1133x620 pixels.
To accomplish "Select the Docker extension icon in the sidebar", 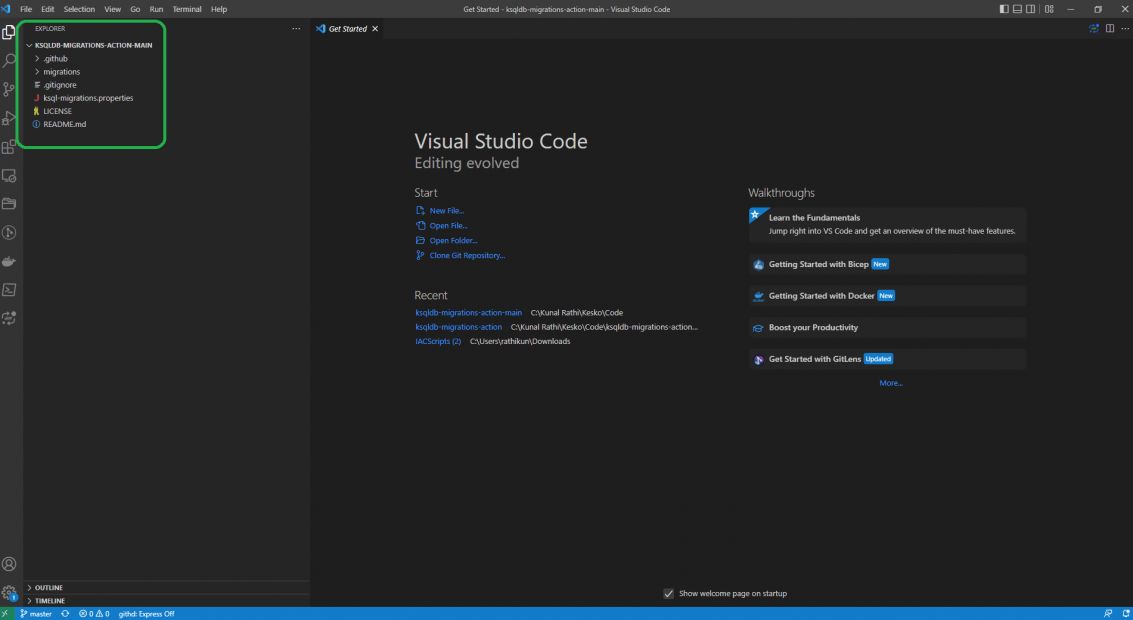I will tap(10, 261).
